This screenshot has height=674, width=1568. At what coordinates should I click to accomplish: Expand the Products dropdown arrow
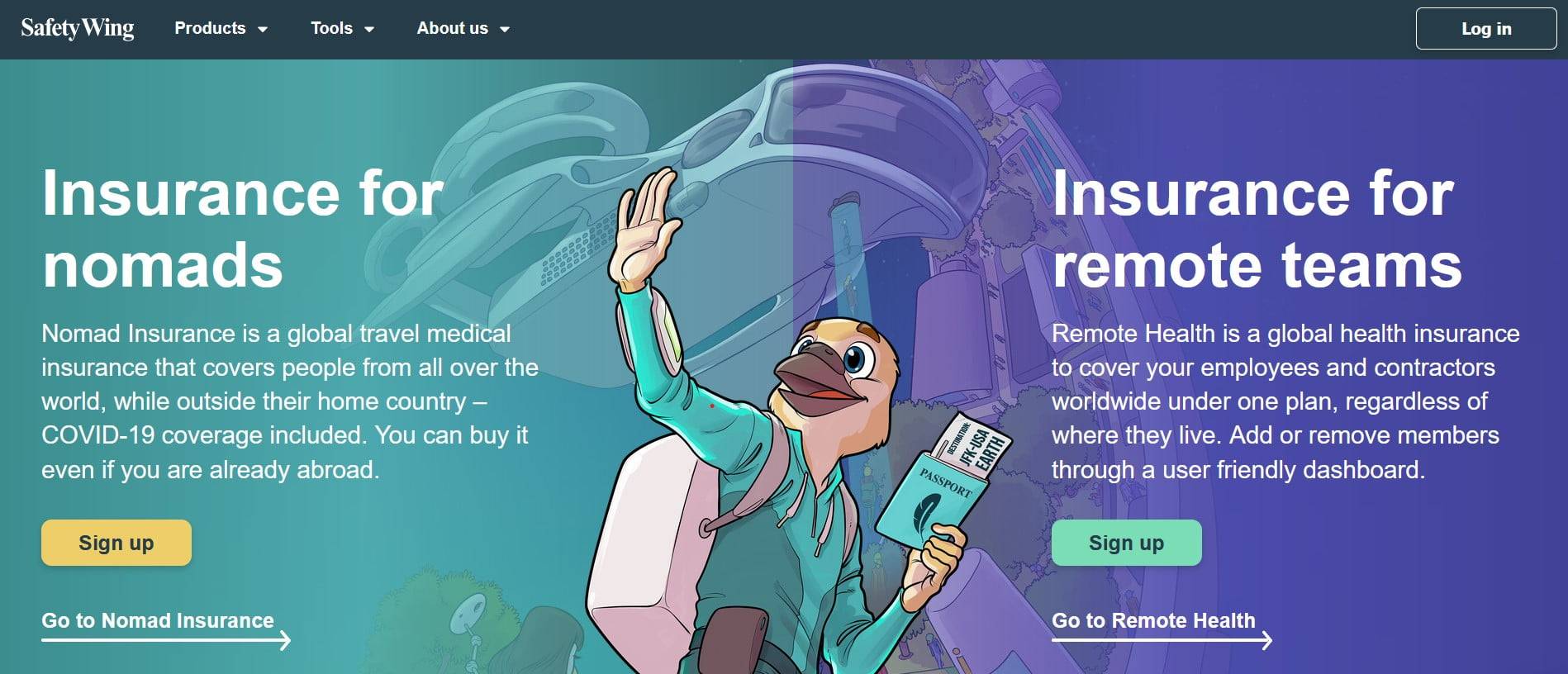(x=263, y=29)
